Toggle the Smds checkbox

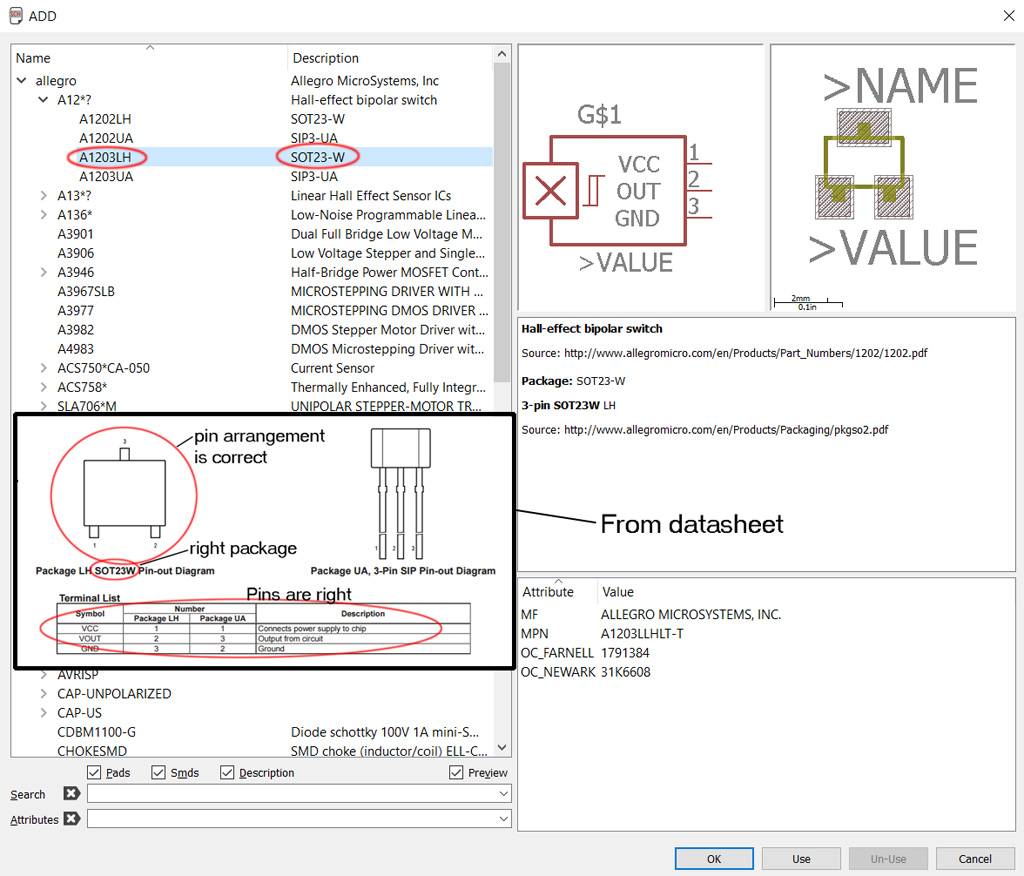(x=158, y=772)
